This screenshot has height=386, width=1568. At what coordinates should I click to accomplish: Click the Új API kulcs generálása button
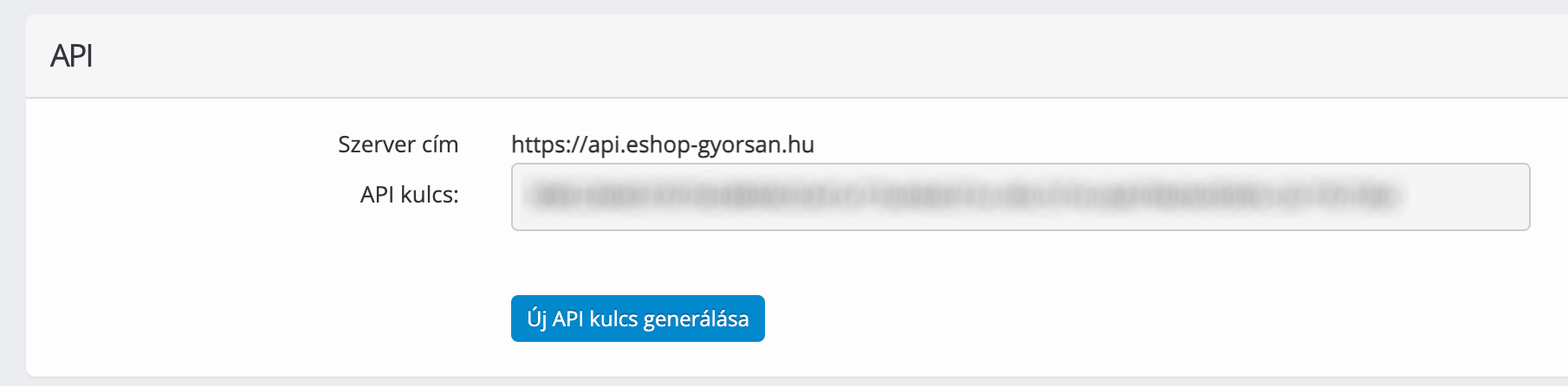pos(638,318)
